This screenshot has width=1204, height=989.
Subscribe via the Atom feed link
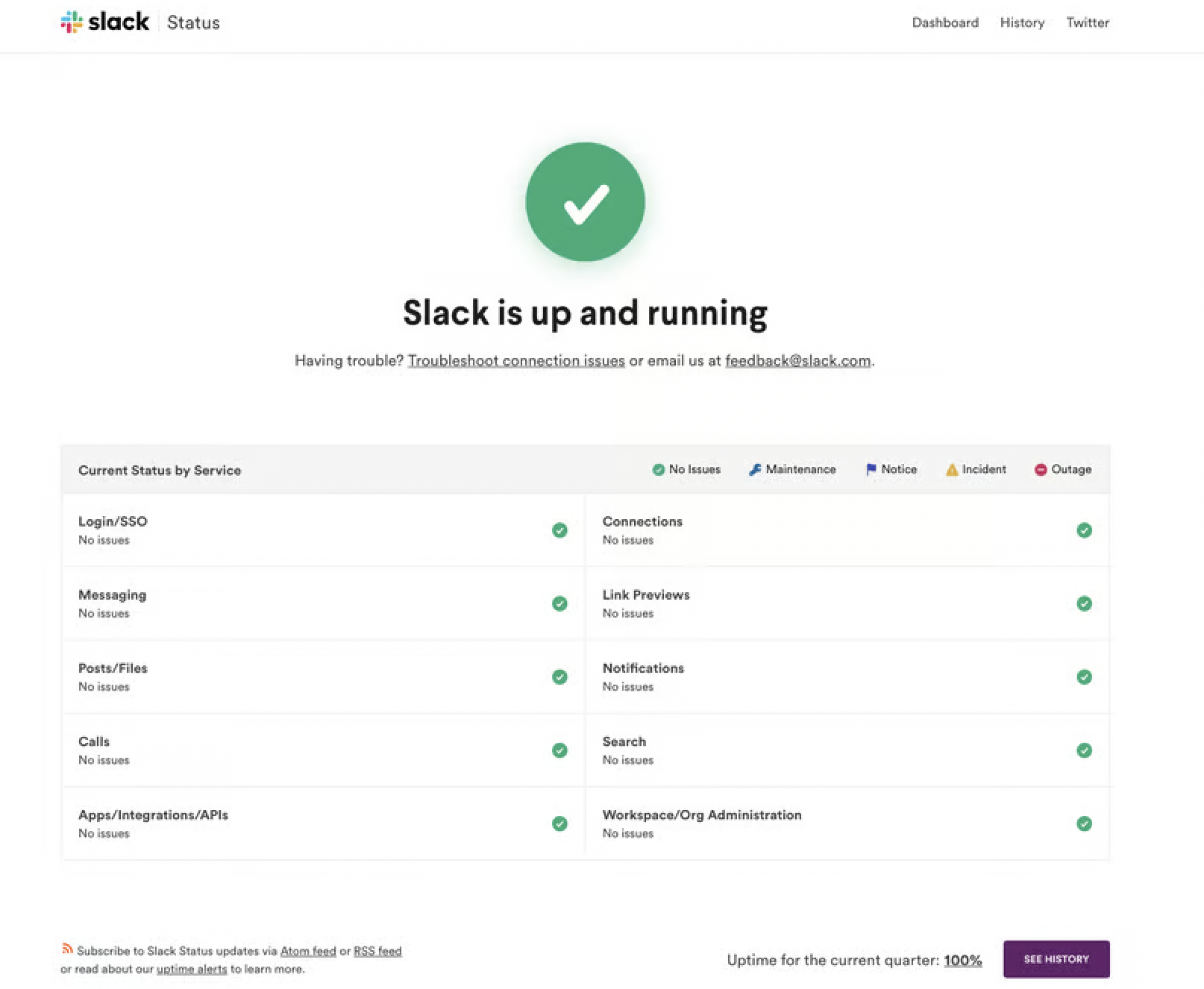point(308,951)
